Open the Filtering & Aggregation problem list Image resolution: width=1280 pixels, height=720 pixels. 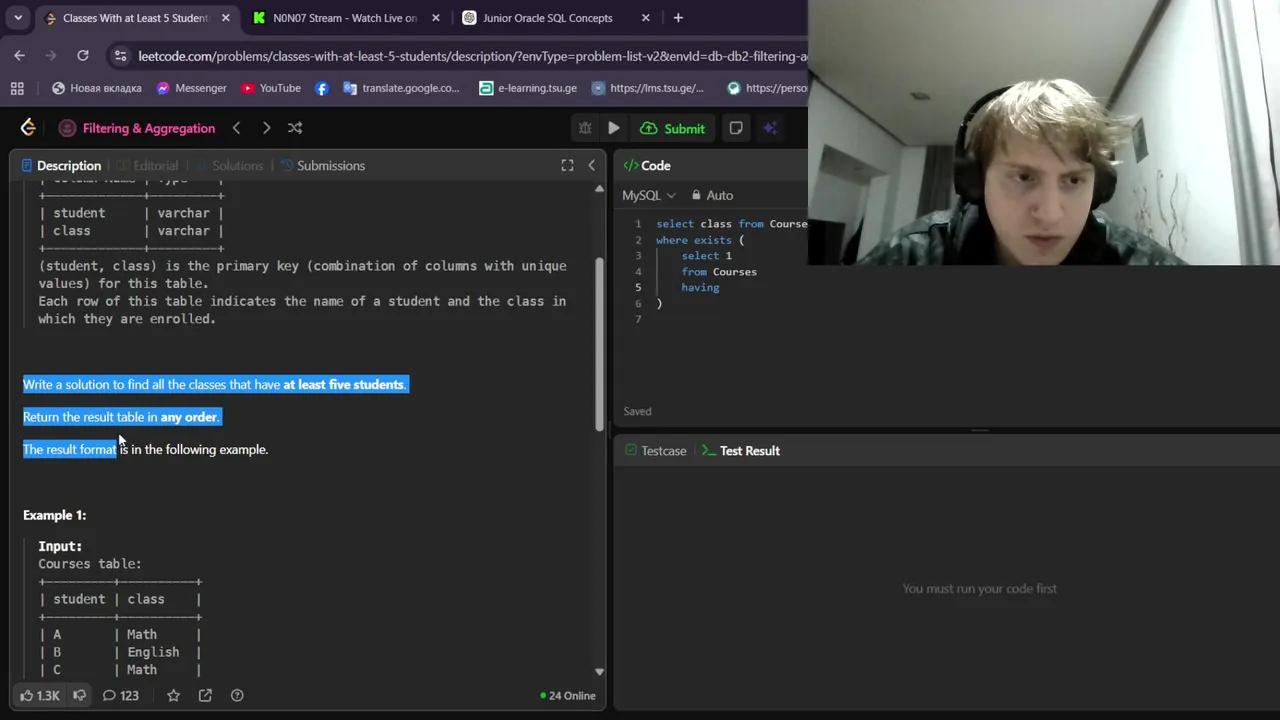pyautogui.click(x=137, y=128)
